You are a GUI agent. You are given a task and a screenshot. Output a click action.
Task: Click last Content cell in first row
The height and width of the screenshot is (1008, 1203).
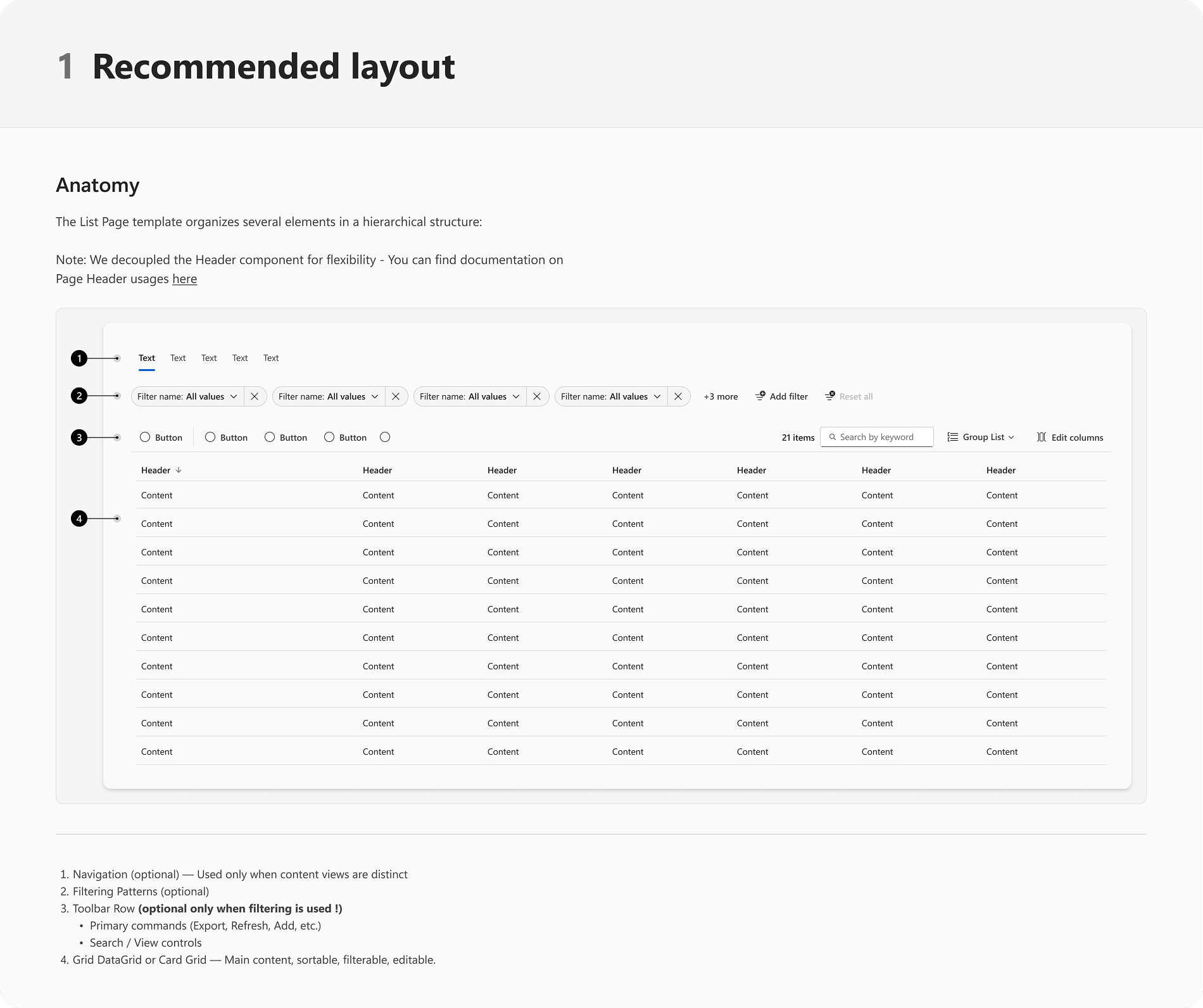point(1002,495)
